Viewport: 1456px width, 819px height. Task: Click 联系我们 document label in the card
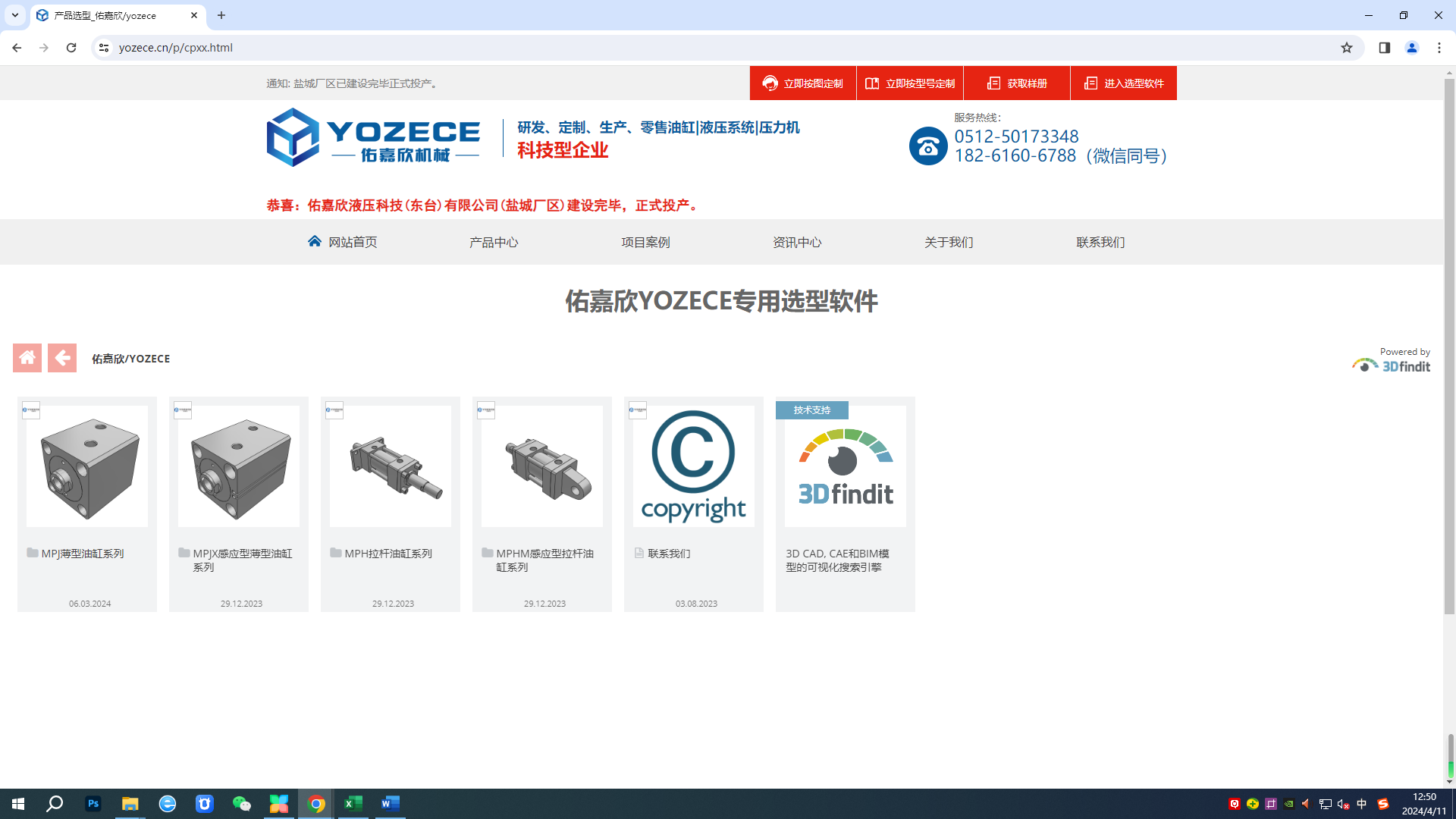click(x=669, y=554)
